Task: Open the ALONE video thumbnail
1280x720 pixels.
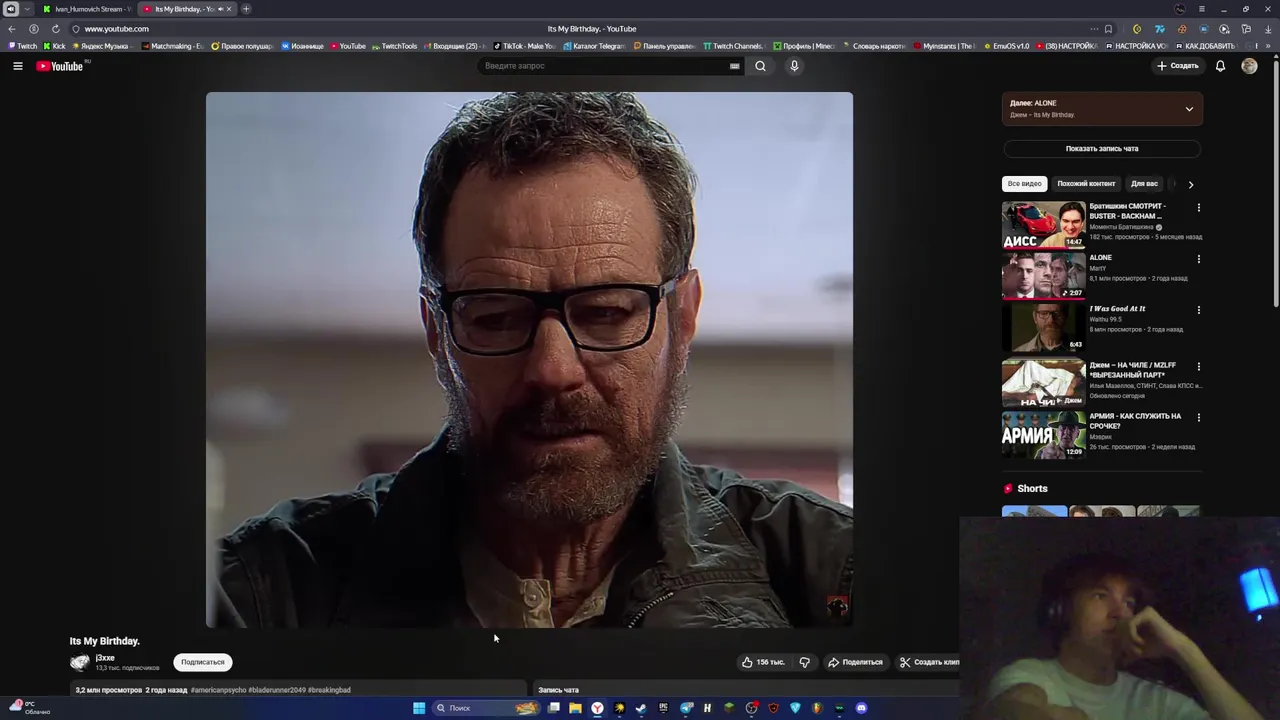Action: [x=1043, y=275]
